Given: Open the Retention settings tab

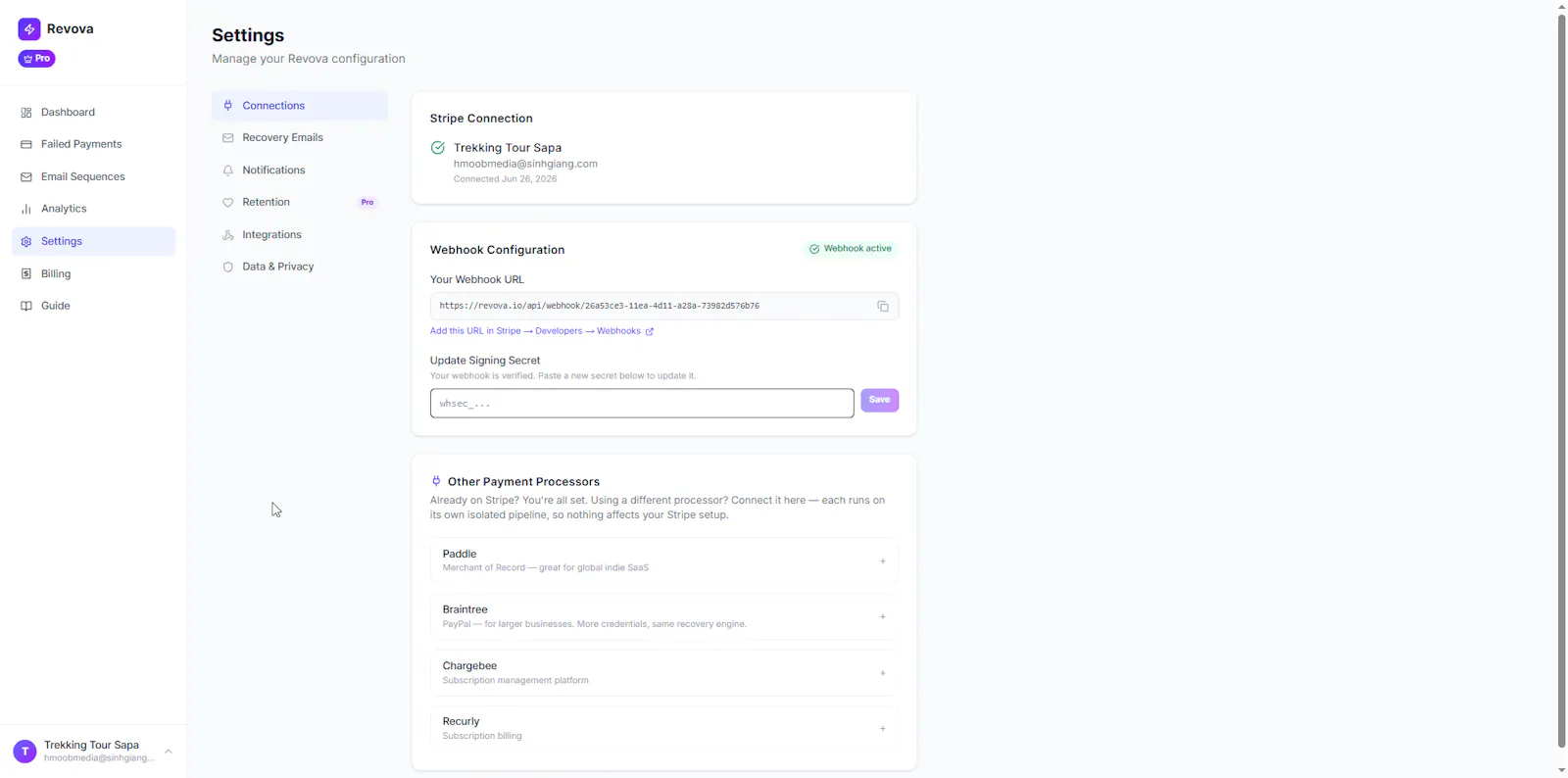Looking at the screenshot, I should click(300, 202).
